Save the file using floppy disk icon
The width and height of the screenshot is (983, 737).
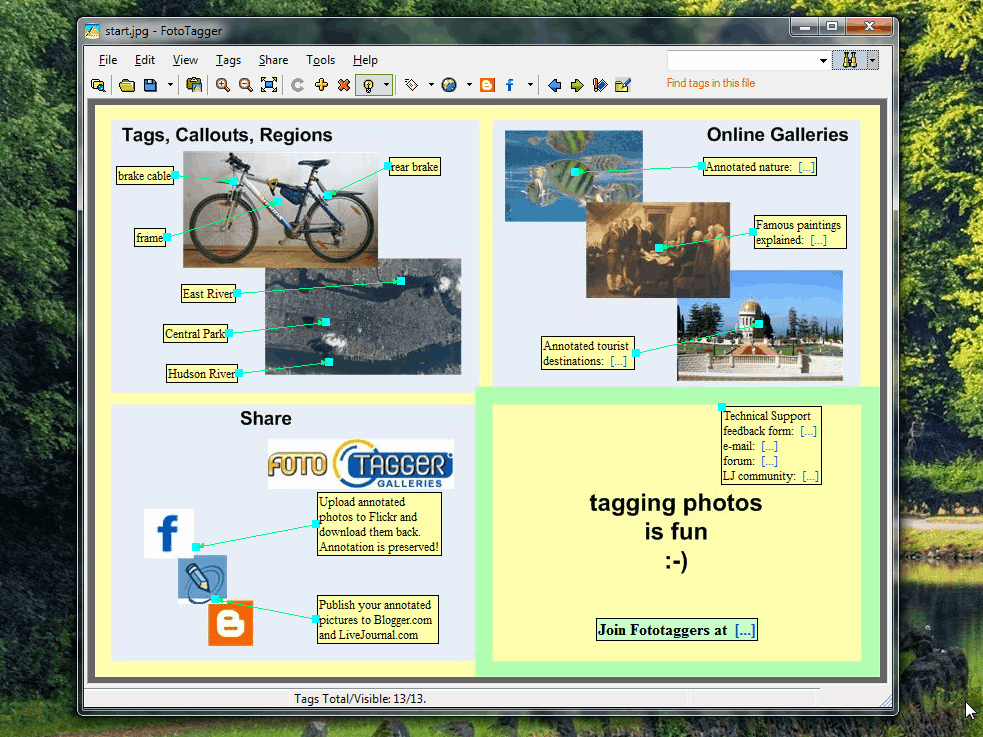coord(150,85)
